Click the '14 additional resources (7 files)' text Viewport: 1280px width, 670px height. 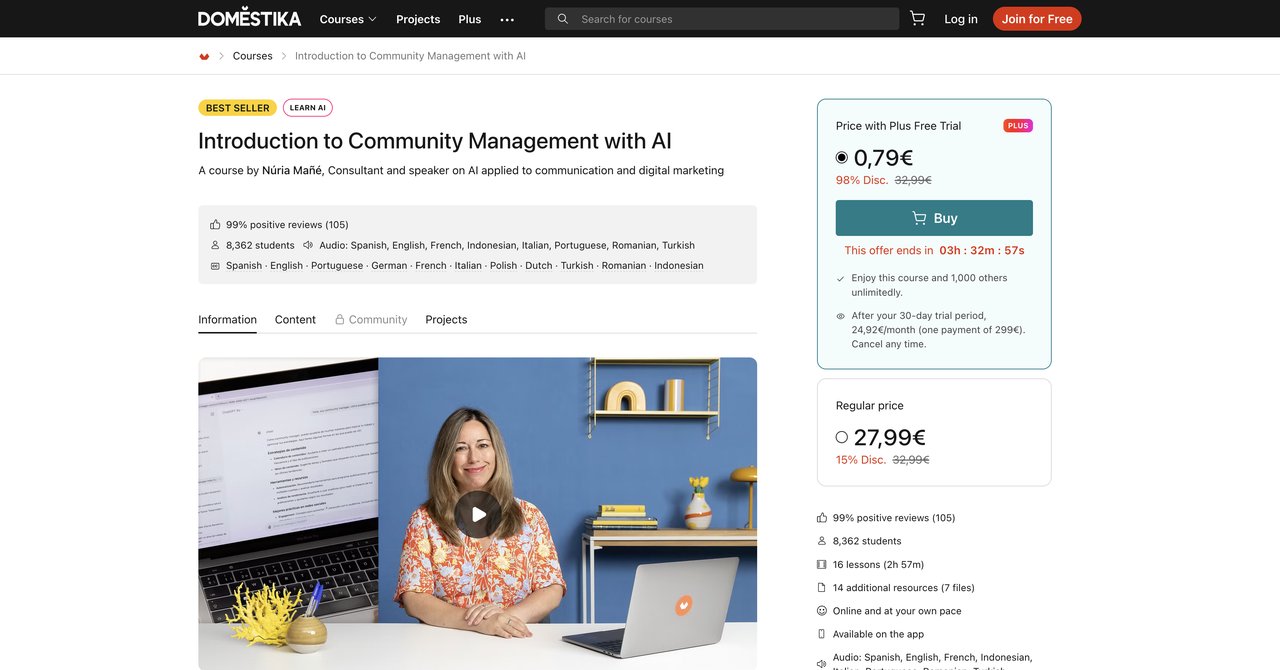point(903,588)
